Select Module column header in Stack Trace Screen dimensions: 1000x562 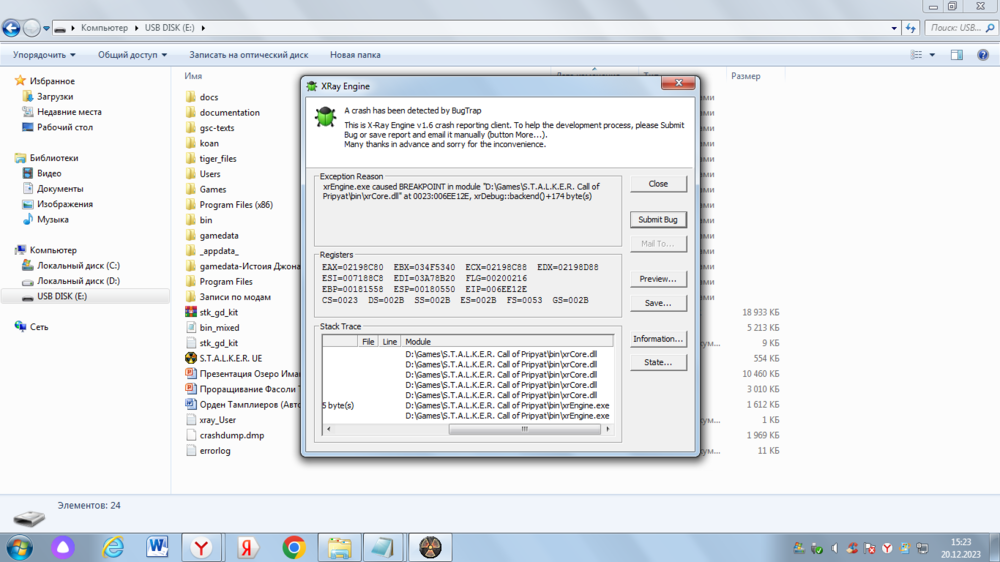pos(508,342)
